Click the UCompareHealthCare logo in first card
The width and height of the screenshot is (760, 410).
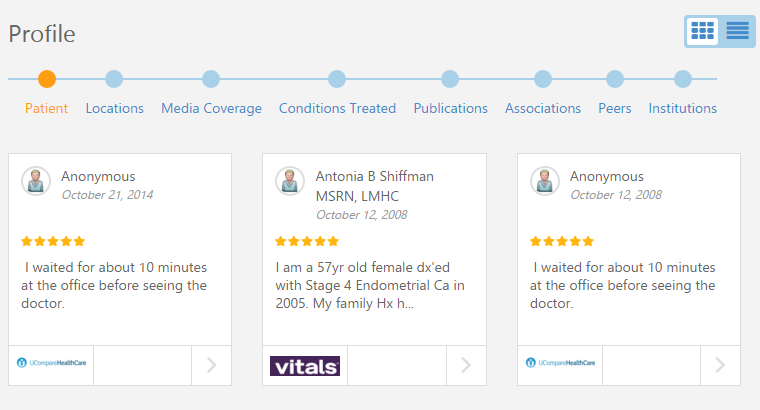click(x=52, y=365)
